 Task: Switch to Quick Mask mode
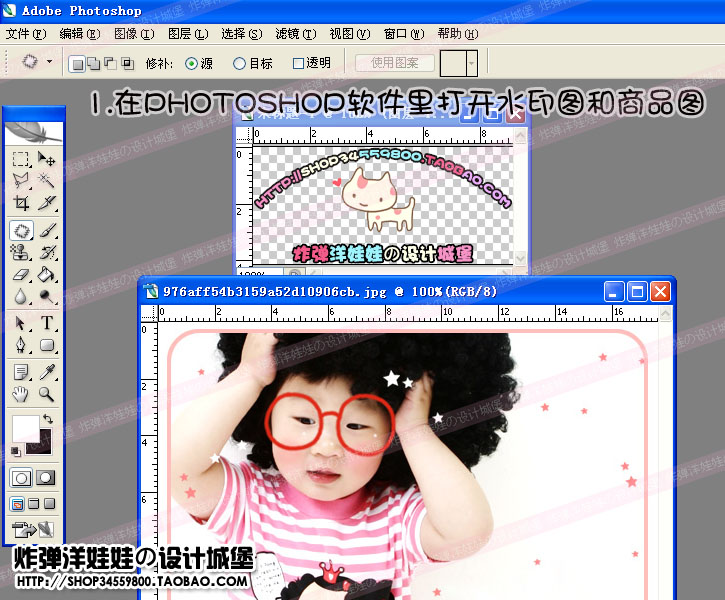click(x=45, y=478)
